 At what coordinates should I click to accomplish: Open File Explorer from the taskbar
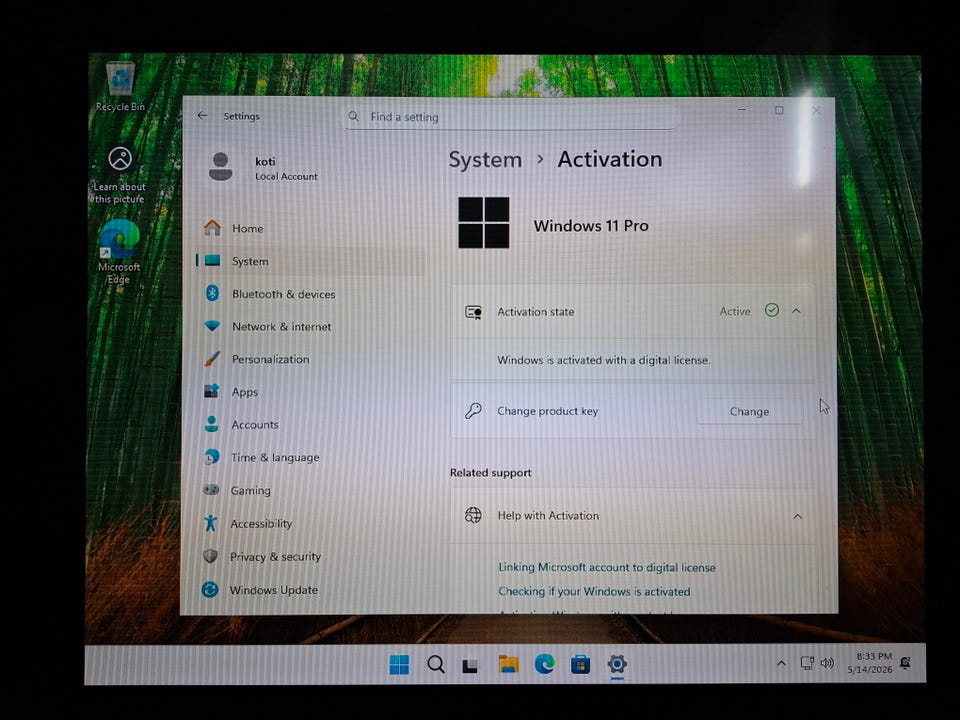[x=508, y=664]
